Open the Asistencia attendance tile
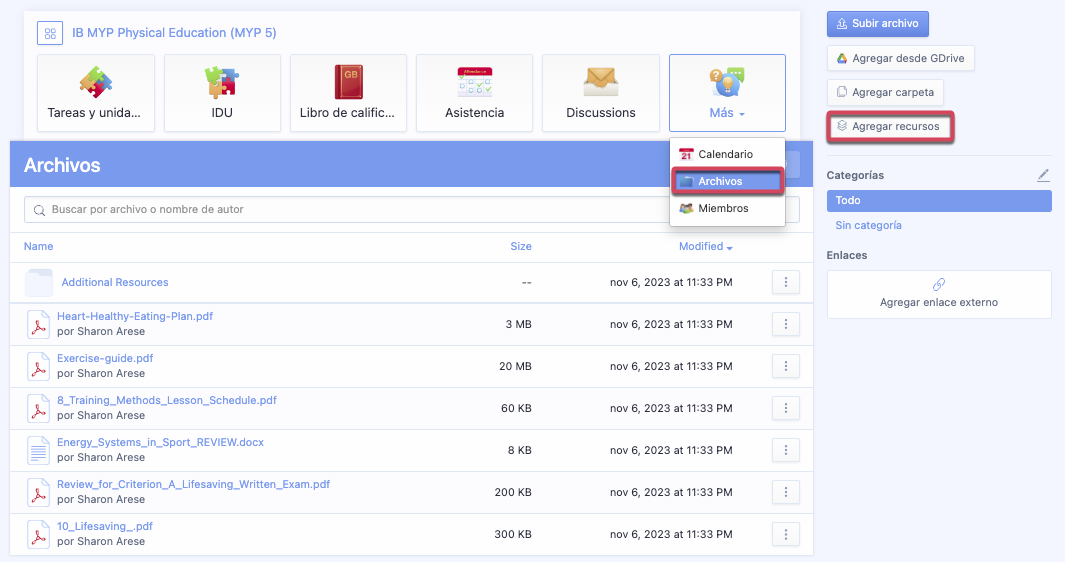Viewport: 1065px width, 562px height. [474, 92]
